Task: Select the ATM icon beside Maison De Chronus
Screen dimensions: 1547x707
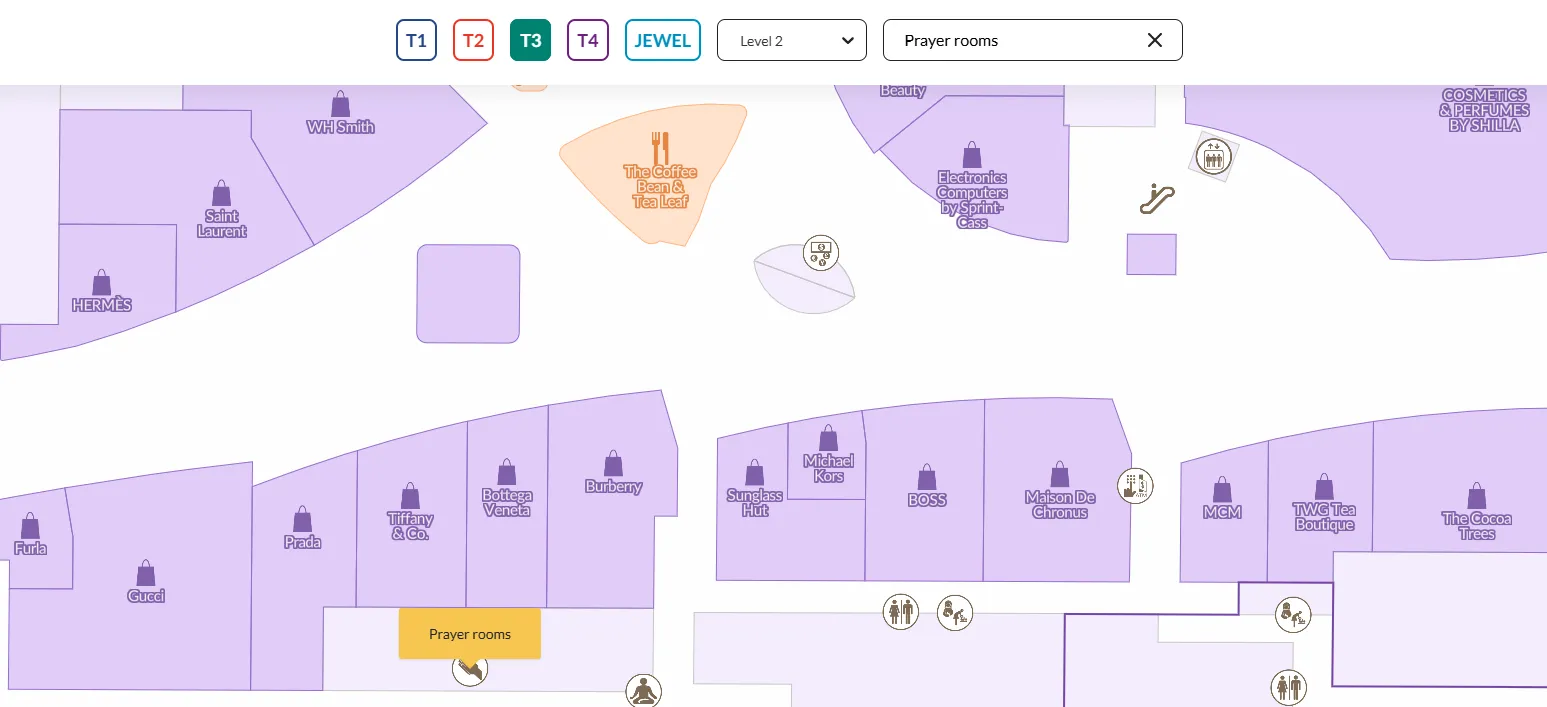Action: point(1136,486)
